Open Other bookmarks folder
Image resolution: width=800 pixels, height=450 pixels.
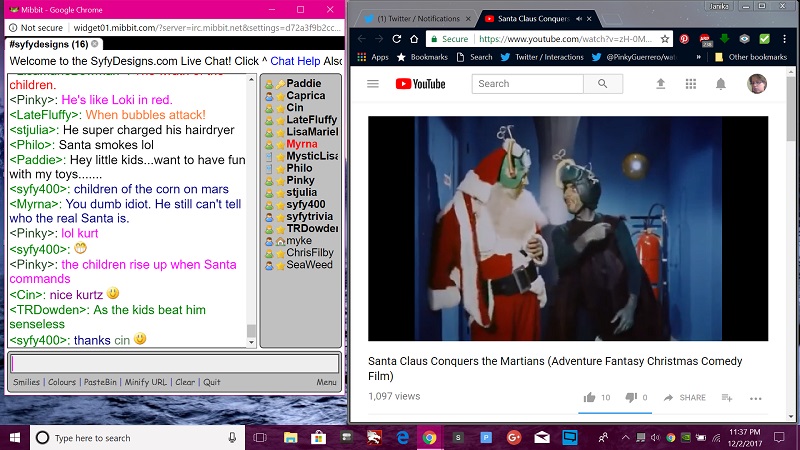[751, 57]
